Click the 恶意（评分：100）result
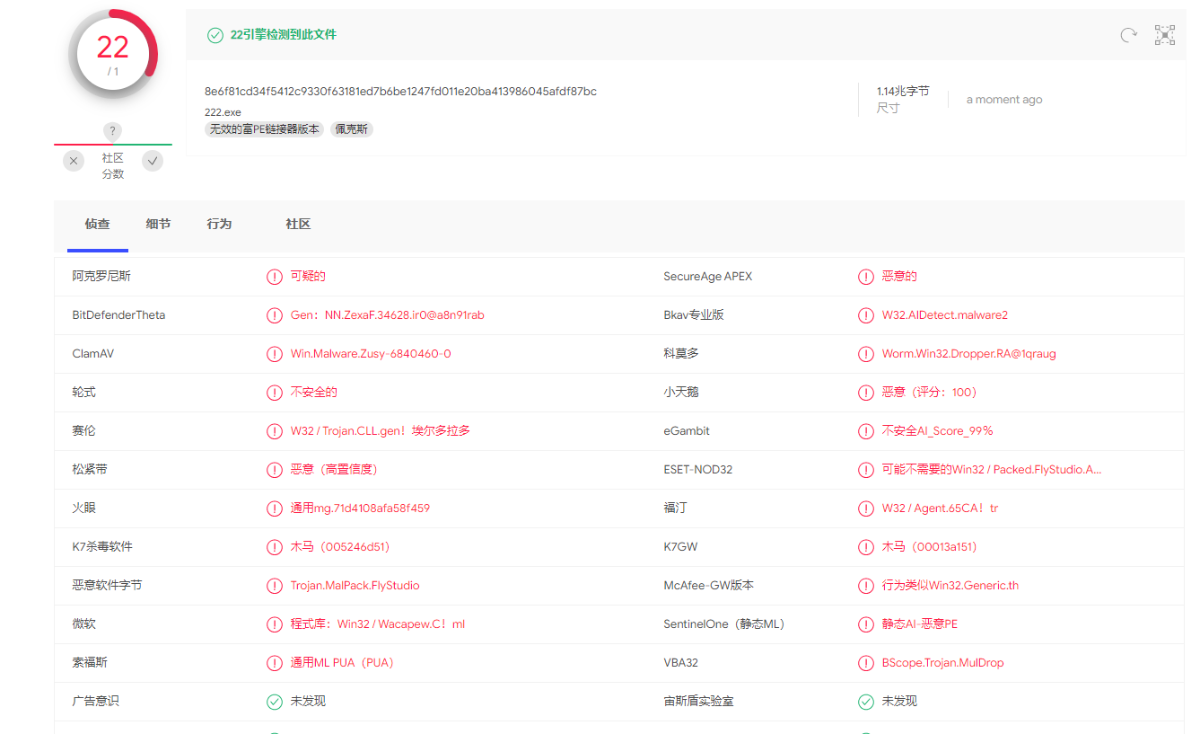 [930, 393]
